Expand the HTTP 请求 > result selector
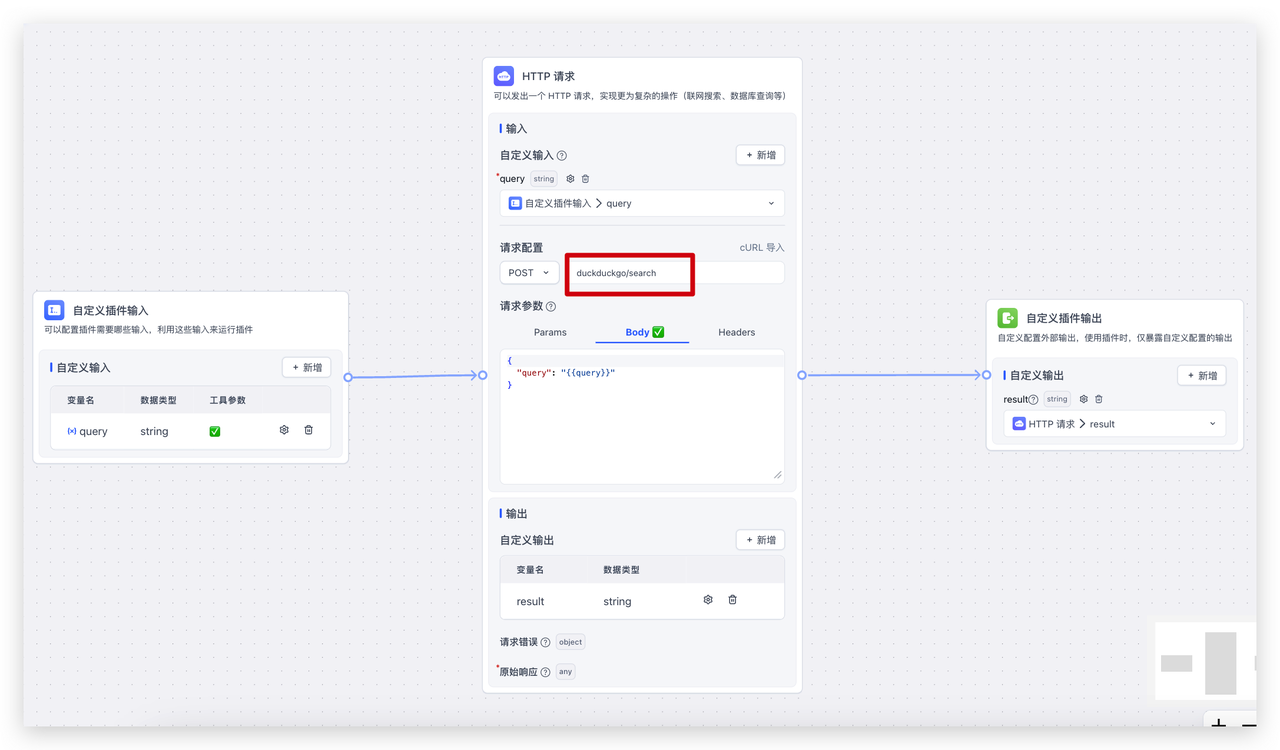1280x750 pixels. click(x=1114, y=424)
